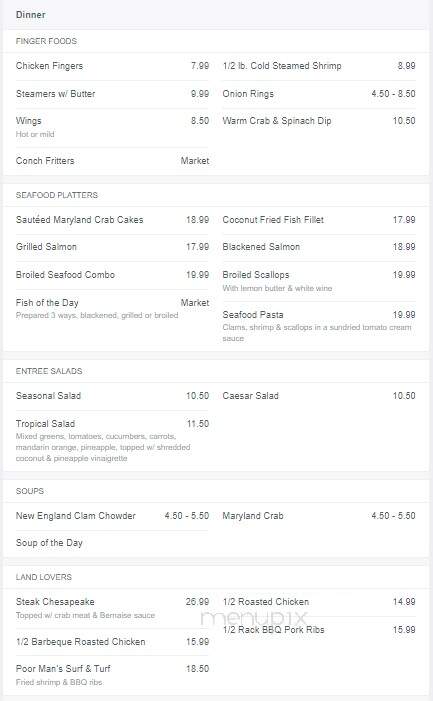Click the Caesar Salad entry
Image resolution: width=433 pixels, height=701 pixels.
(319, 396)
